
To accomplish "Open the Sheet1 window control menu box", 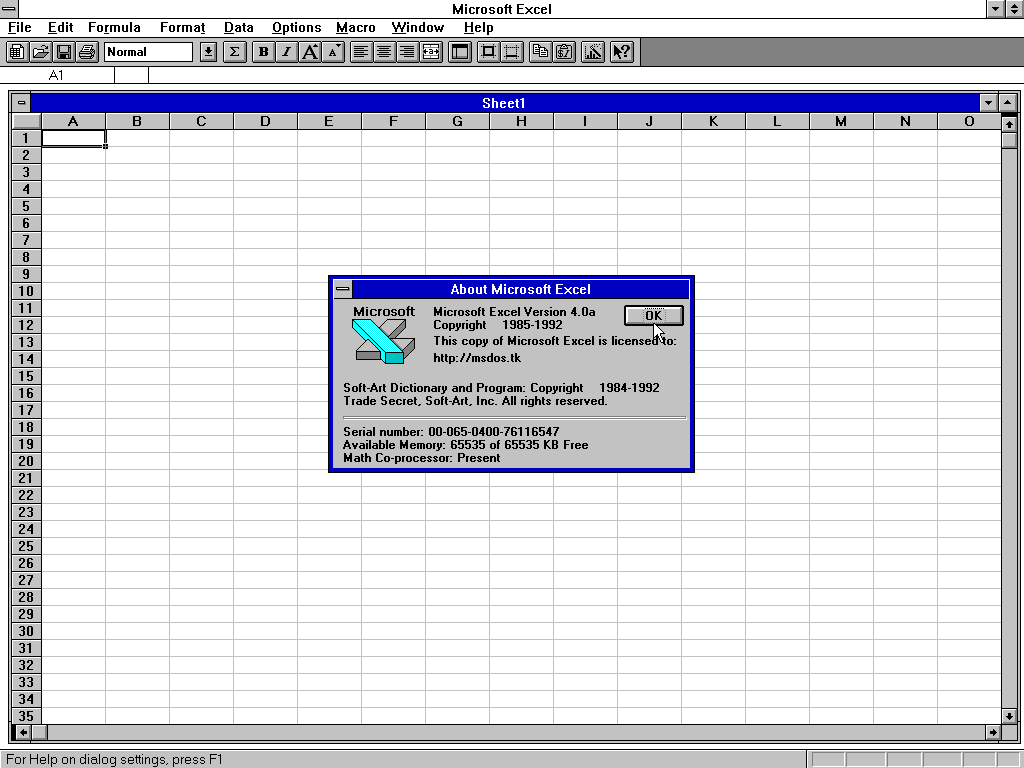I will click(x=21, y=103).
